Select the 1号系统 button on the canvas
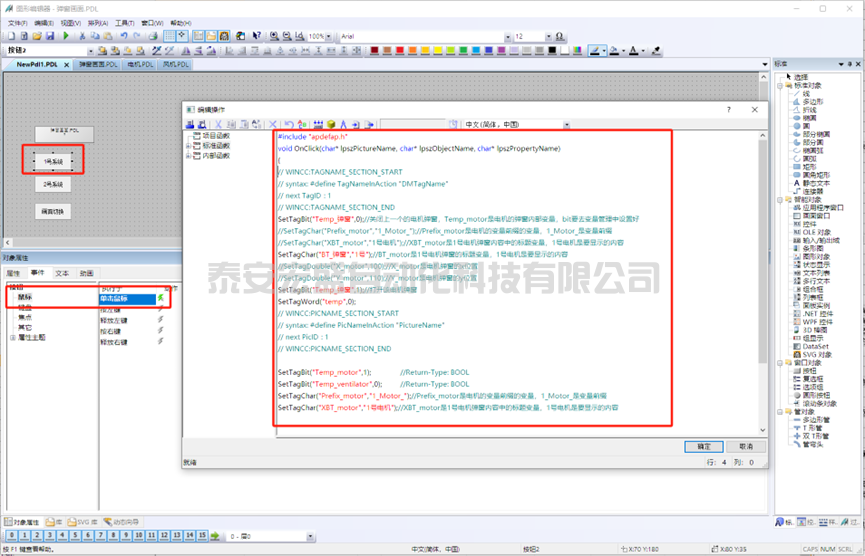Screen dimensions: 865x556 (x=53, y=160)
